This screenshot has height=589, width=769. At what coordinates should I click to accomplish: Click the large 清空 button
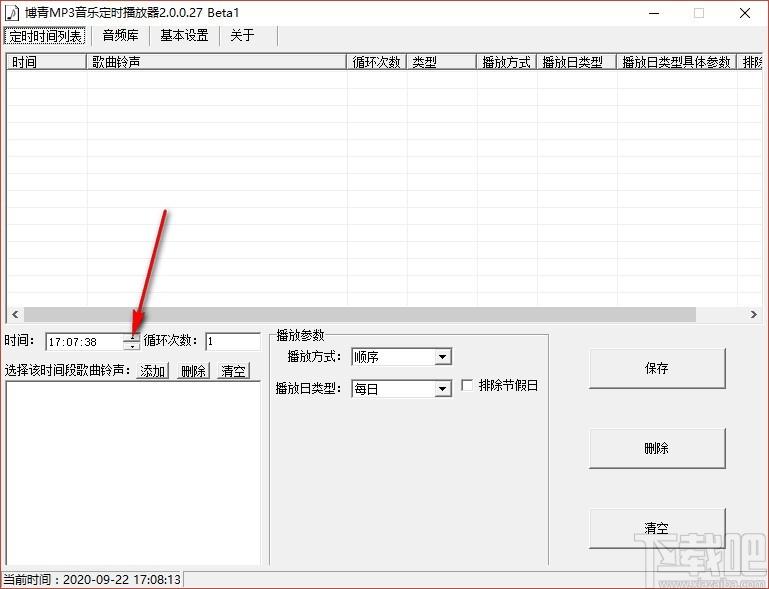click(x=657, y=528)
